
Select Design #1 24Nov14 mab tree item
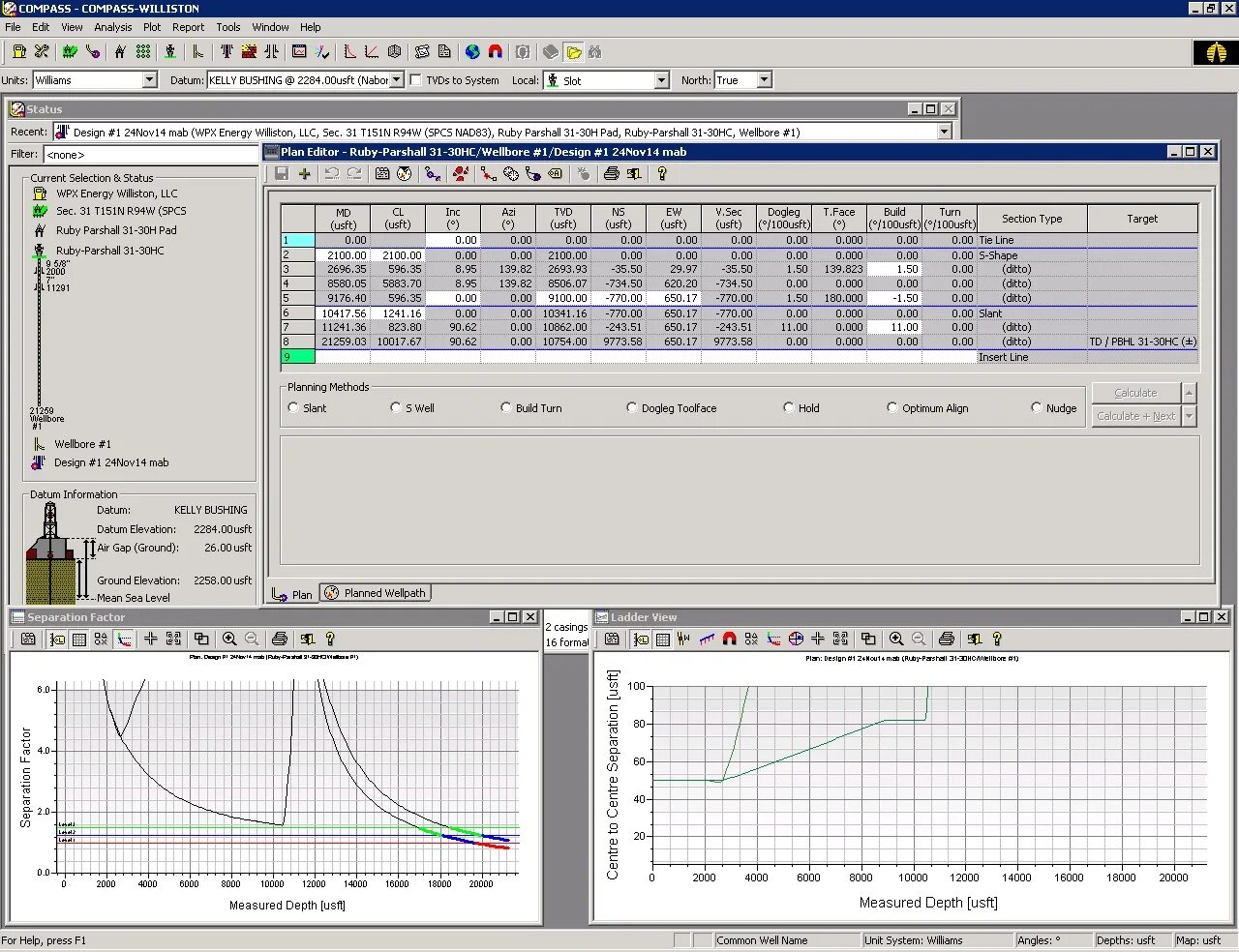pyautogui.click(x=111, y=462)
